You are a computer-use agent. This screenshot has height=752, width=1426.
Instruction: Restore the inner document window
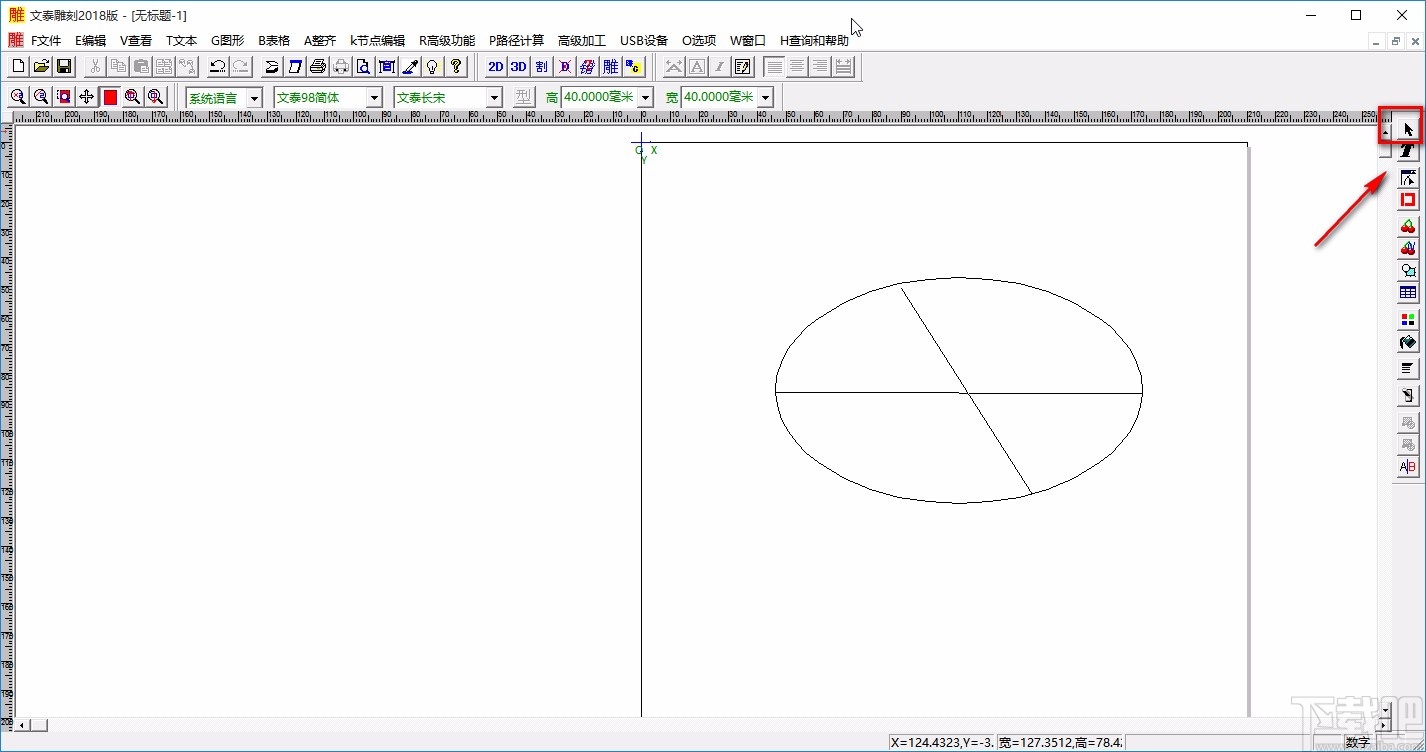[1396, 41]
